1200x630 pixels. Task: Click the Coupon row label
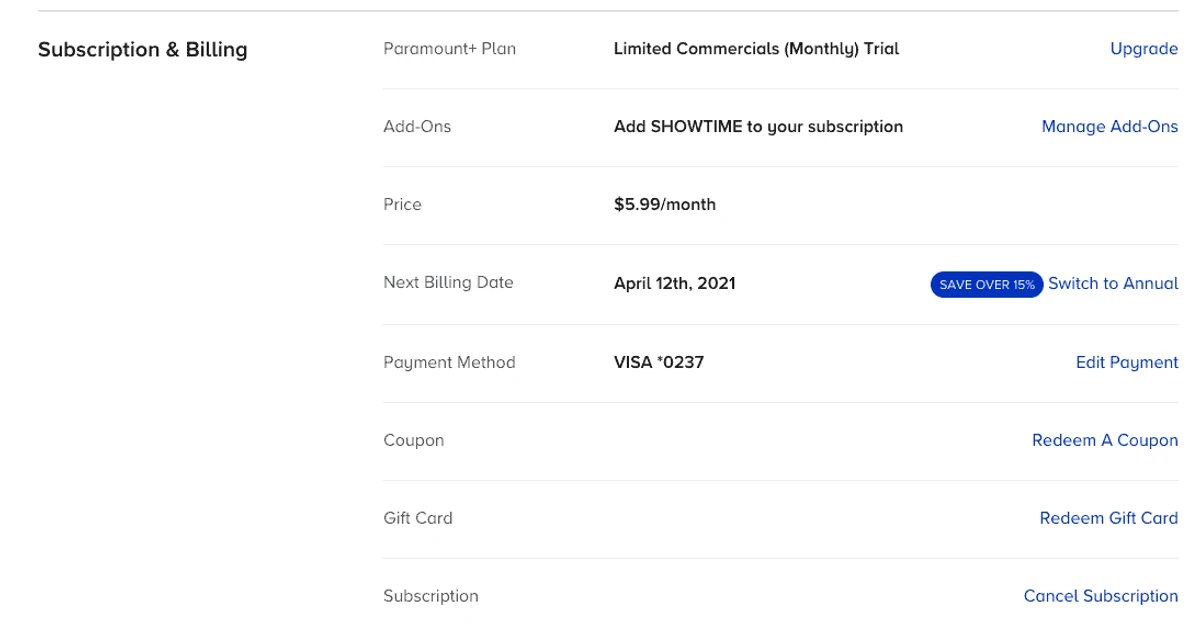[x=413, y=439]
